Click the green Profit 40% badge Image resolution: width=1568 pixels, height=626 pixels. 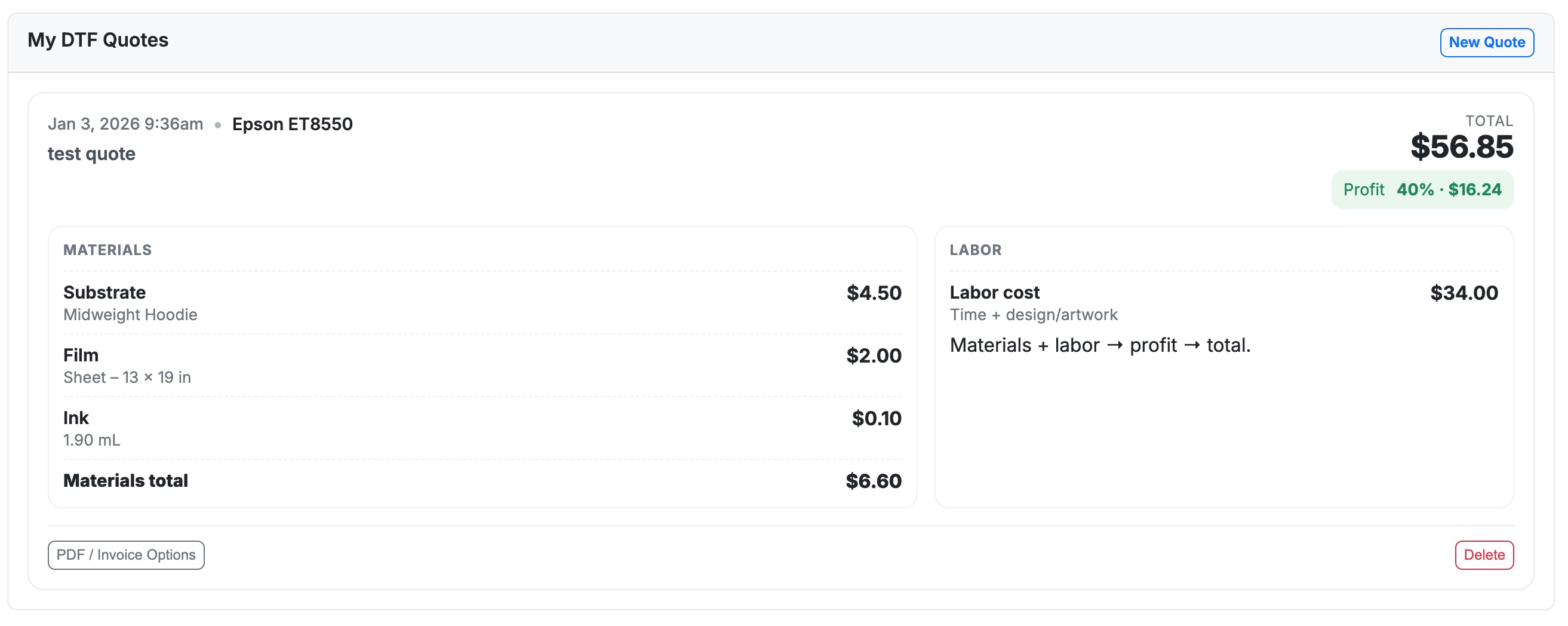click(x=1422, y=190)
